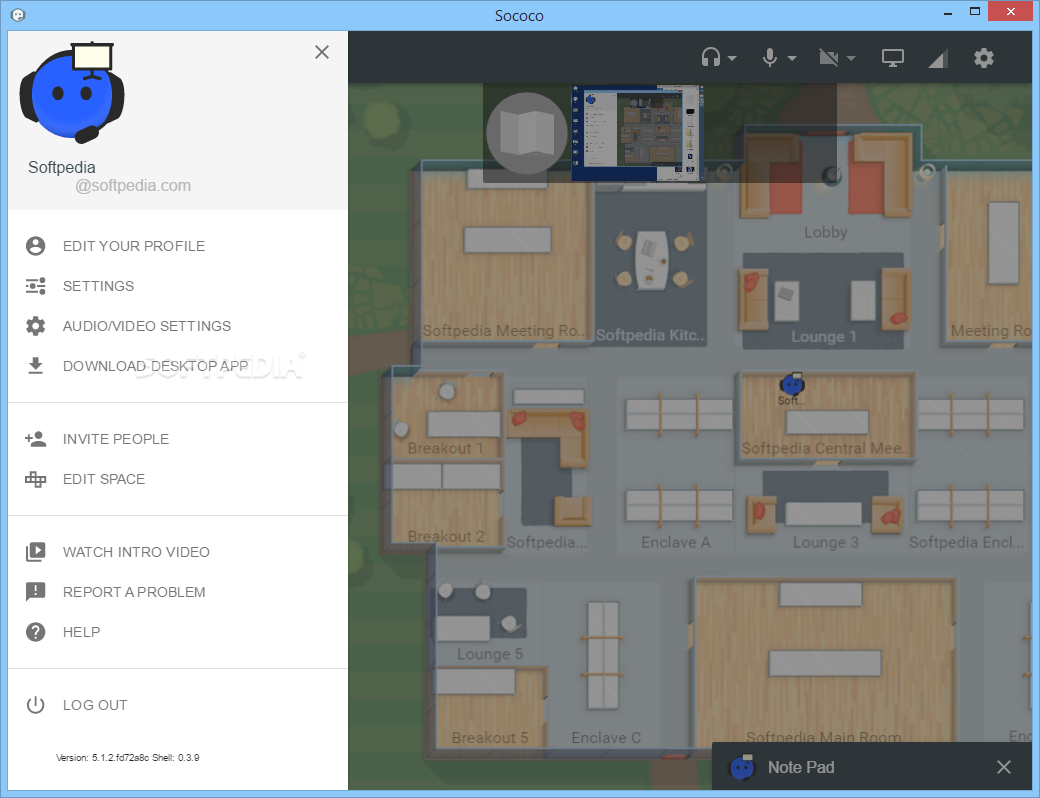This screenshot has width=1040, height=798.
Task: Click the headphones audio icon
Action: click(711, 58)
